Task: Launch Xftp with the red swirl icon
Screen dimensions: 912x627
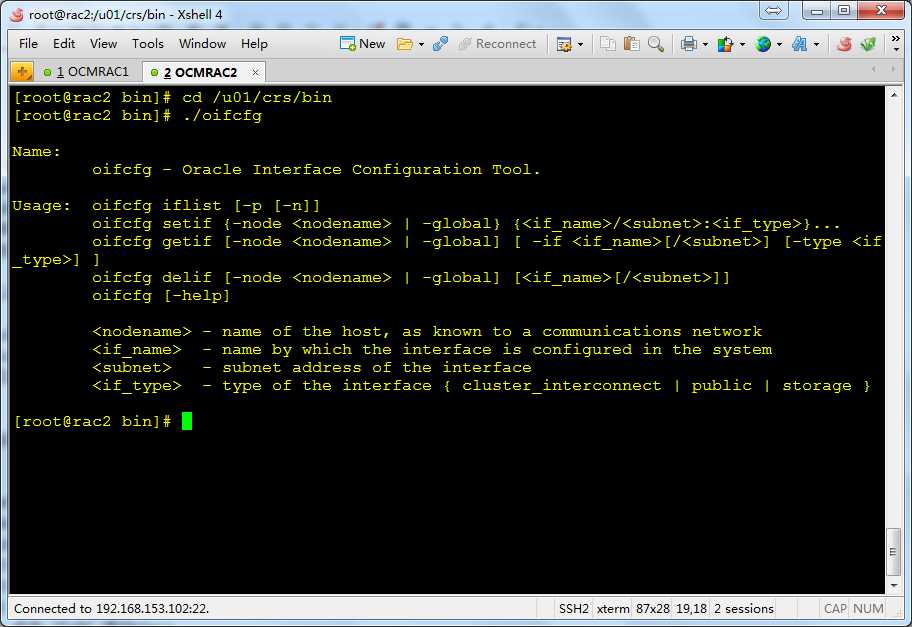Action: click(x=844, y=44)
